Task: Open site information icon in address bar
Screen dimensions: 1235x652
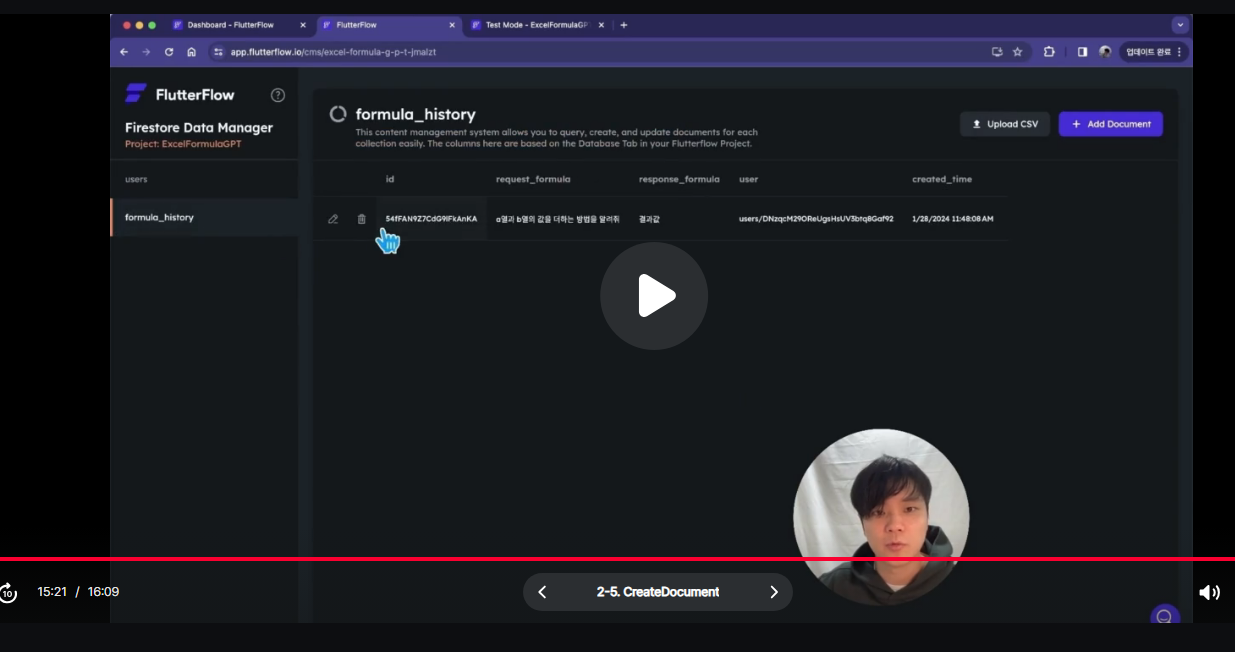Action: pos(219,52)
